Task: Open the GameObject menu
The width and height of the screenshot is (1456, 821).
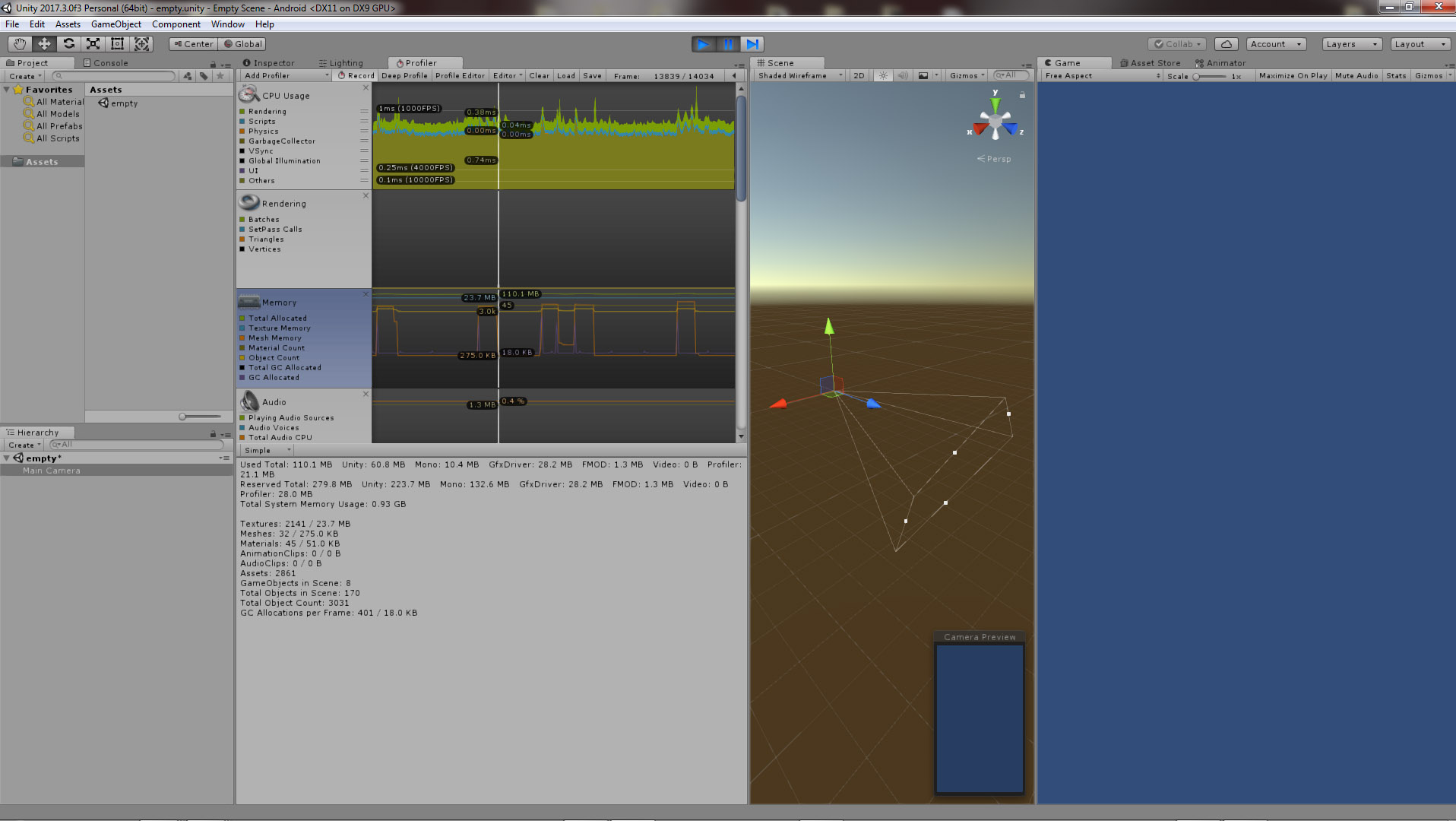Action: (116, 24)
